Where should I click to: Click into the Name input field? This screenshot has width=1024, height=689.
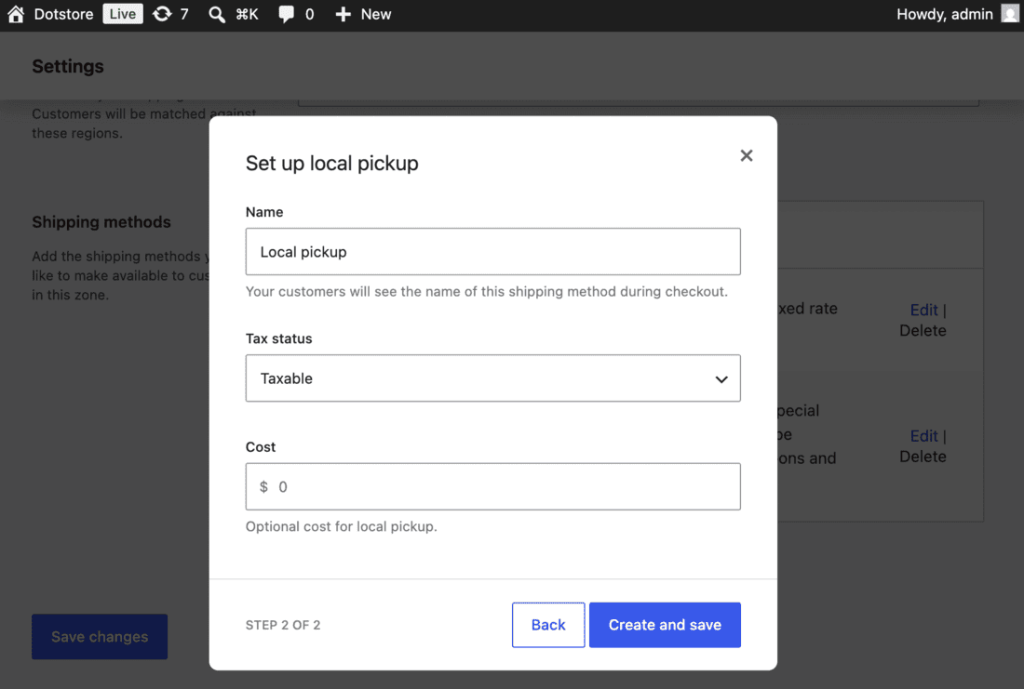(493, 251)
